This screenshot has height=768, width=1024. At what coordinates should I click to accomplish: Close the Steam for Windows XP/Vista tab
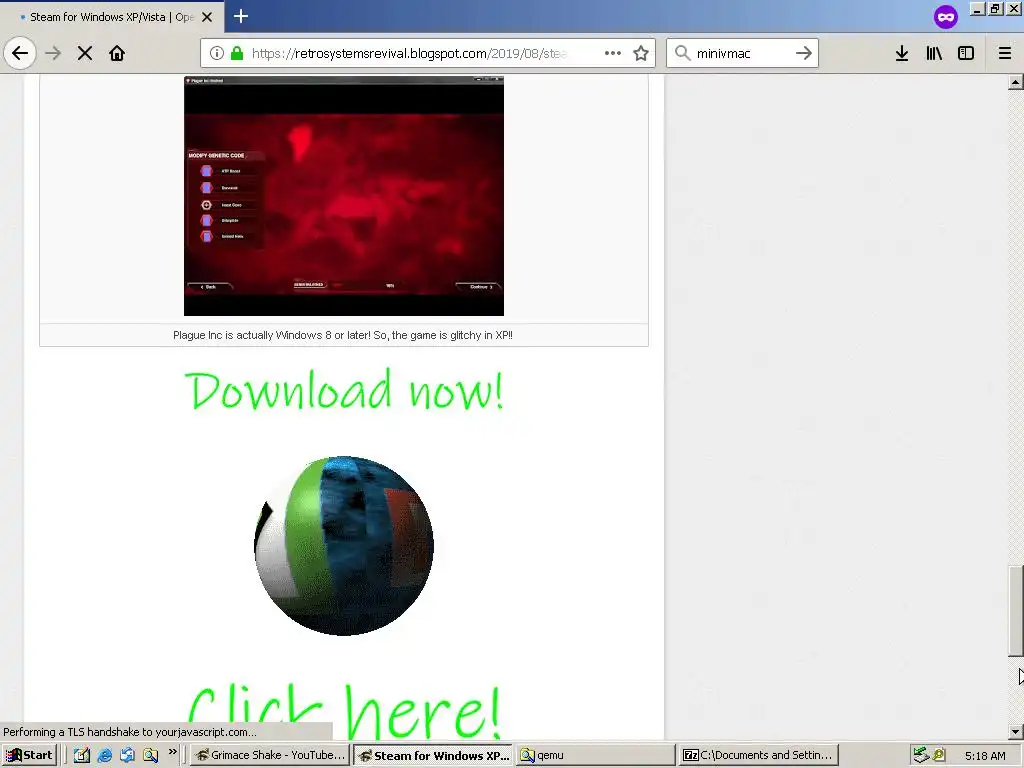coord(207,17)
